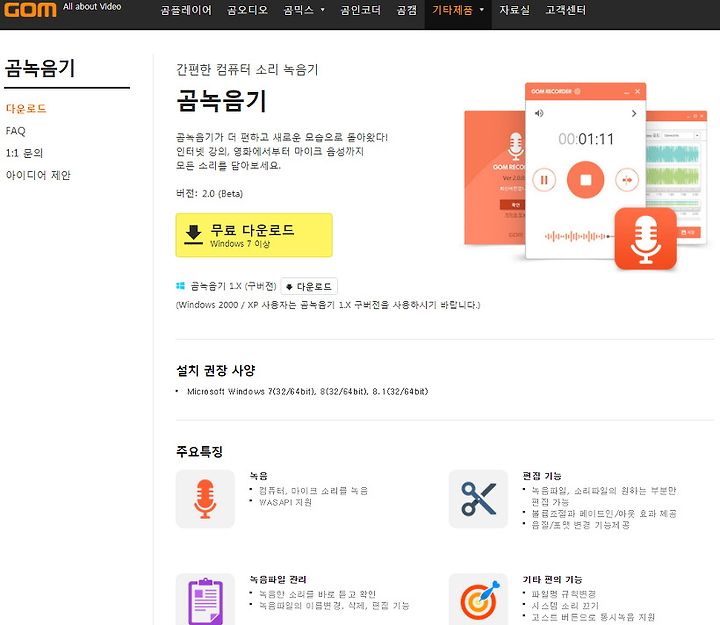
Task: Open FAQ in the sidebar
Action: coord(16,131)
